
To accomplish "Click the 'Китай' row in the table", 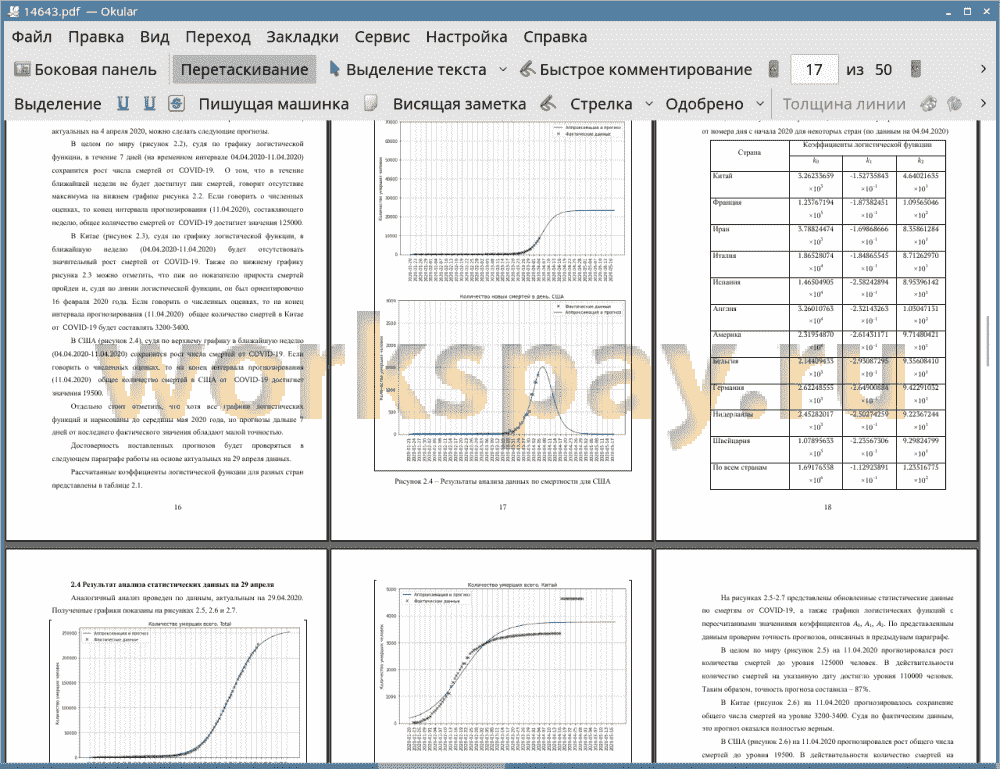I will pyautogui.click(x=827, y=182).
